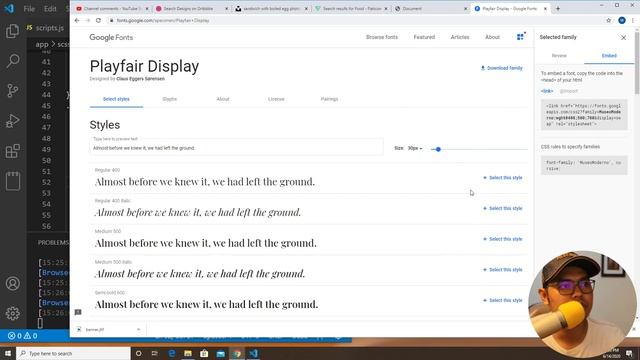Open the About nav link
This screenshot has height=360, width=640.
point(492,37)
